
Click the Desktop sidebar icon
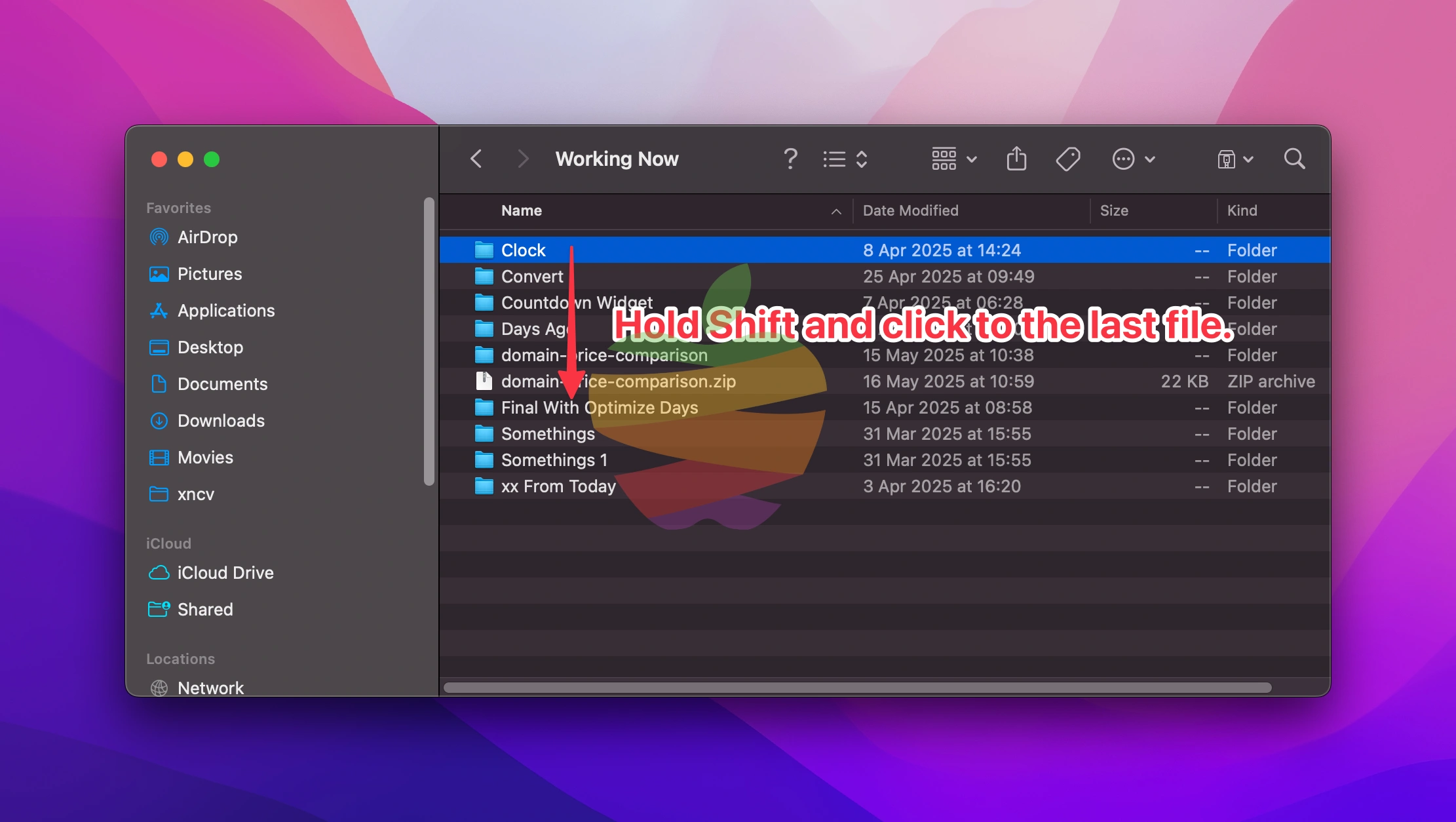tap(159, 347)
